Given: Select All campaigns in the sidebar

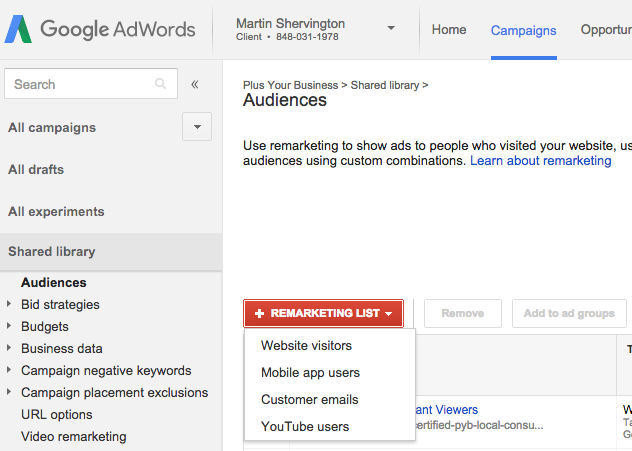Looking at the screenshot, I should coord(52,127).
